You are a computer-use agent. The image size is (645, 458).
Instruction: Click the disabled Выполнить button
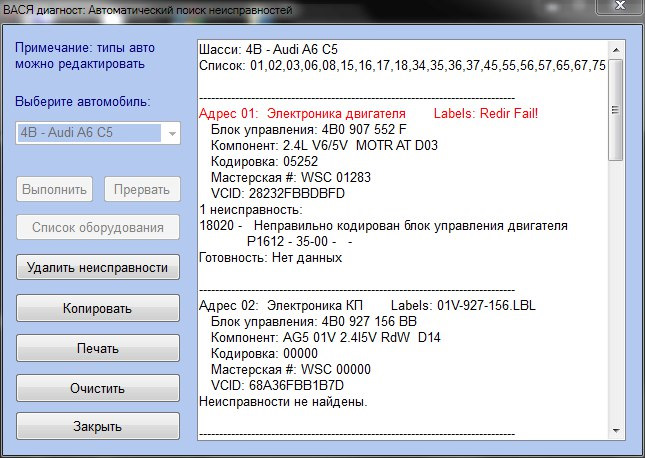point(54,189)
